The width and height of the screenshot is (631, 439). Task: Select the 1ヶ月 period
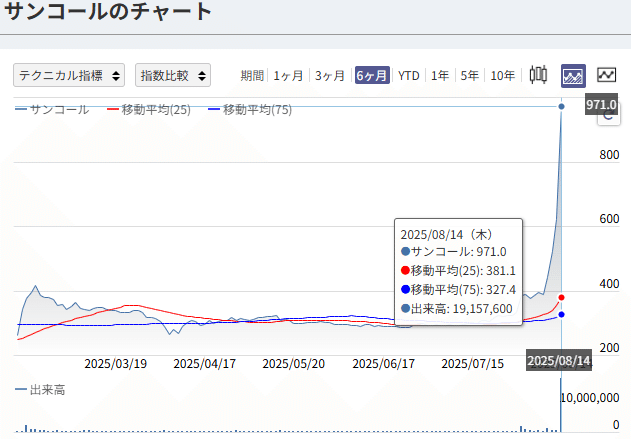tap(288, 76)
